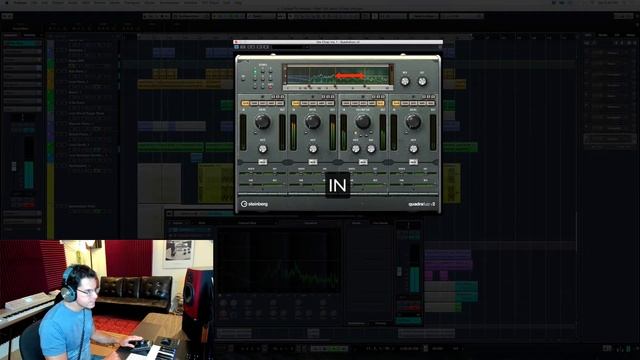Toggle the Delay button of band three

pos(363,162)
